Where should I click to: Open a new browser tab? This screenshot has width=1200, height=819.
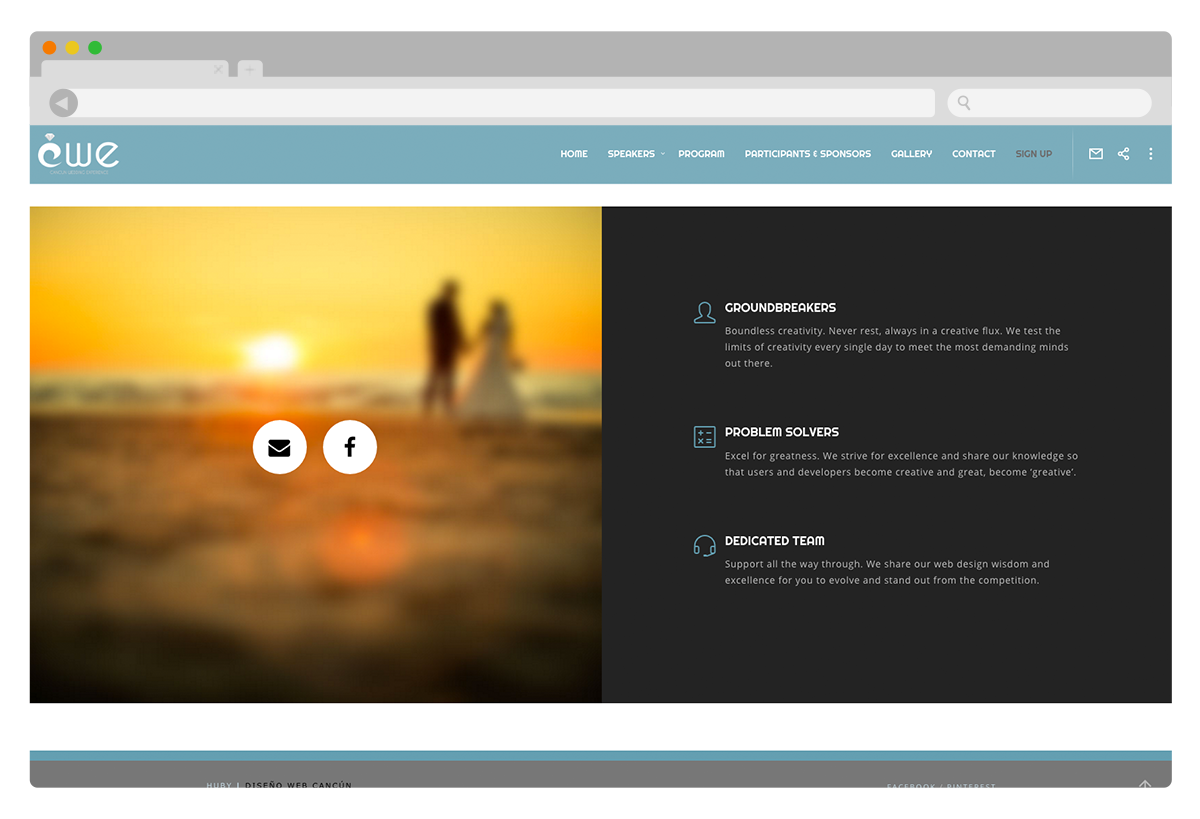click(250, 69)
